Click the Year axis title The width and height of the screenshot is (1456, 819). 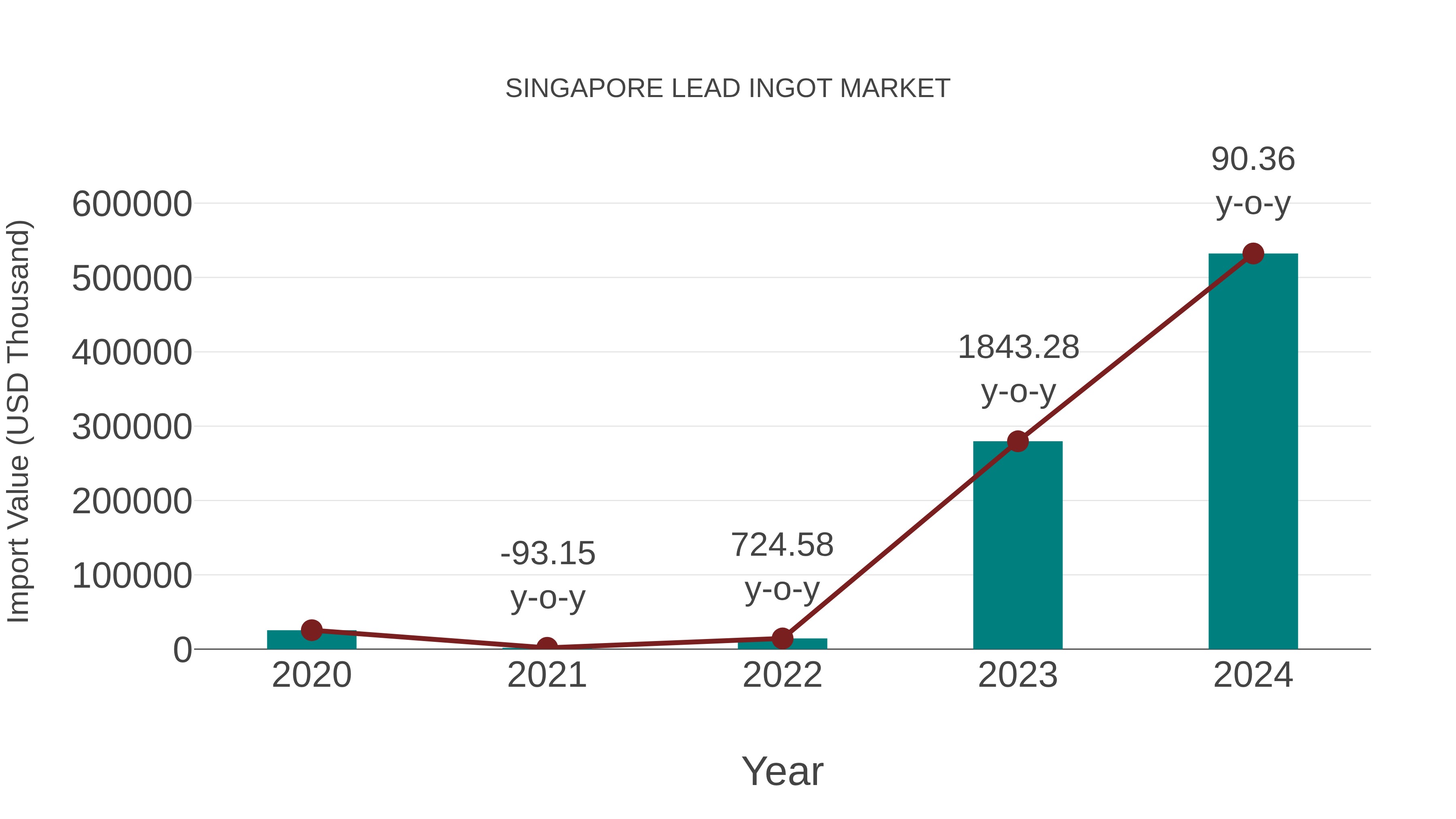(x=782, y=771)
